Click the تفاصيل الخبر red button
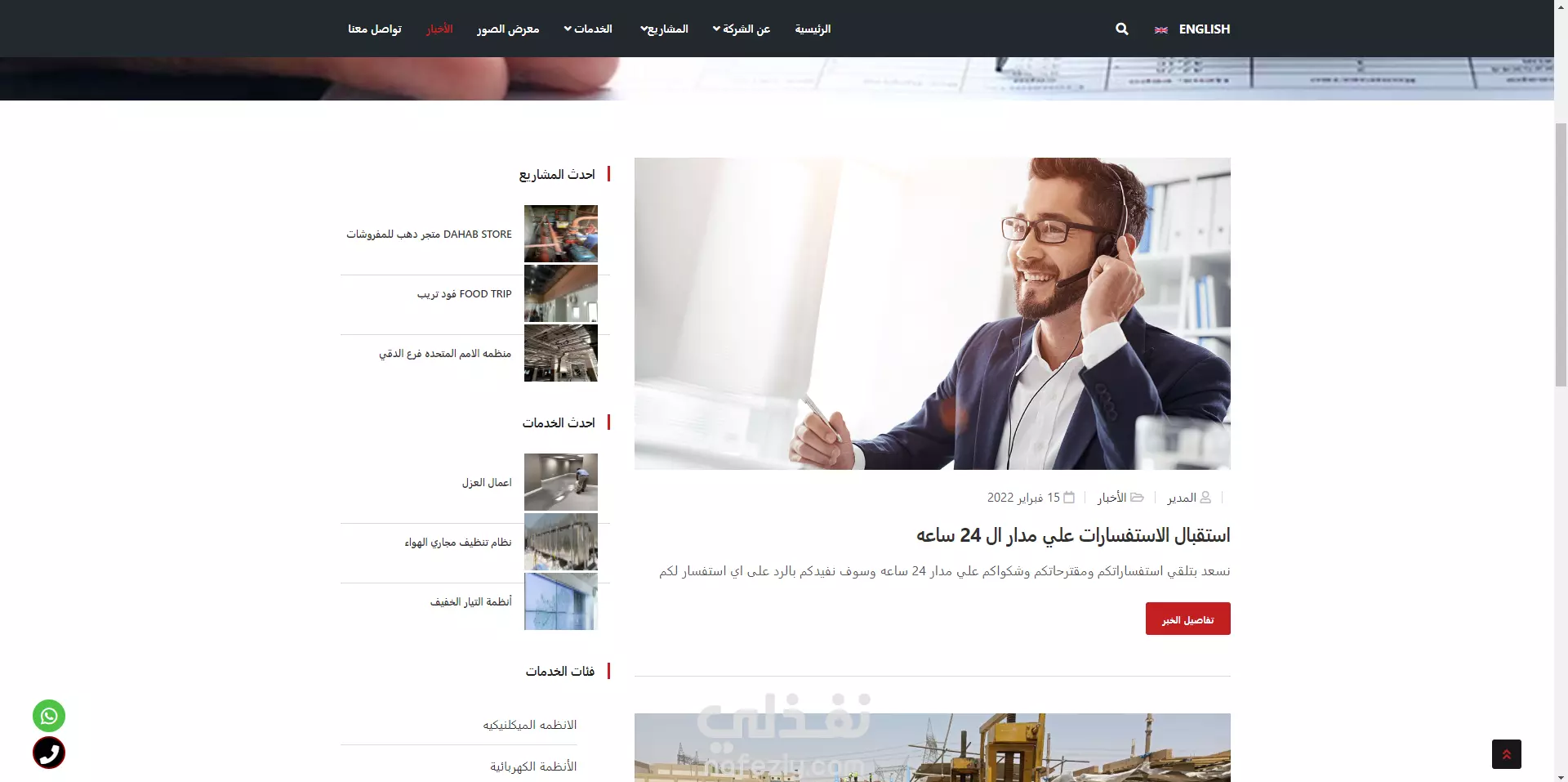The height and width of the screenshot is (782, 1568). point(1187,619)
